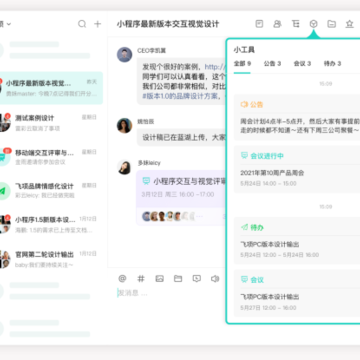Switch to the 全部 9 tab

242,63
